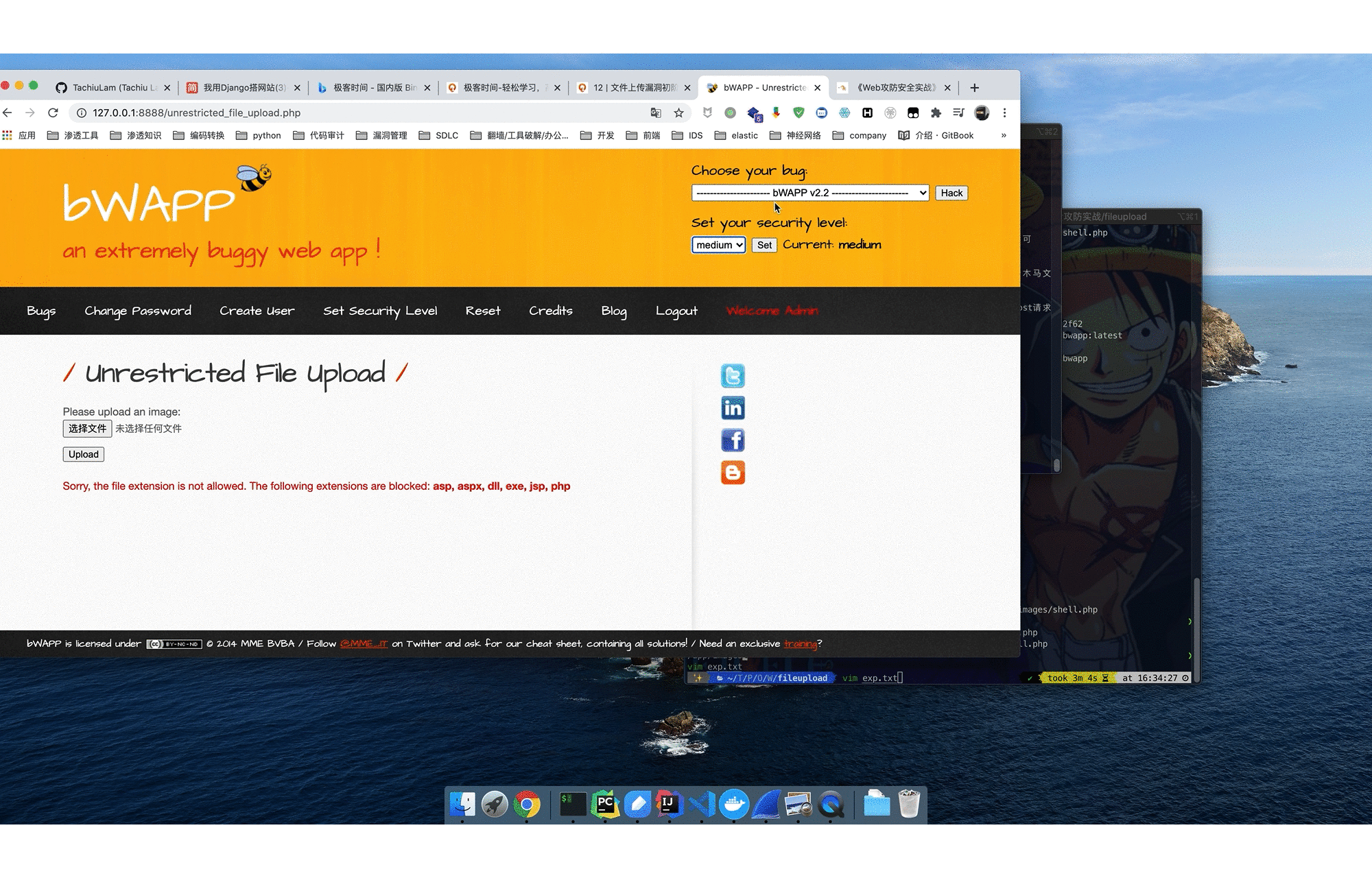The image size is (1372, 878).
Task: Click the Set security level button
Action: (763, 245)
